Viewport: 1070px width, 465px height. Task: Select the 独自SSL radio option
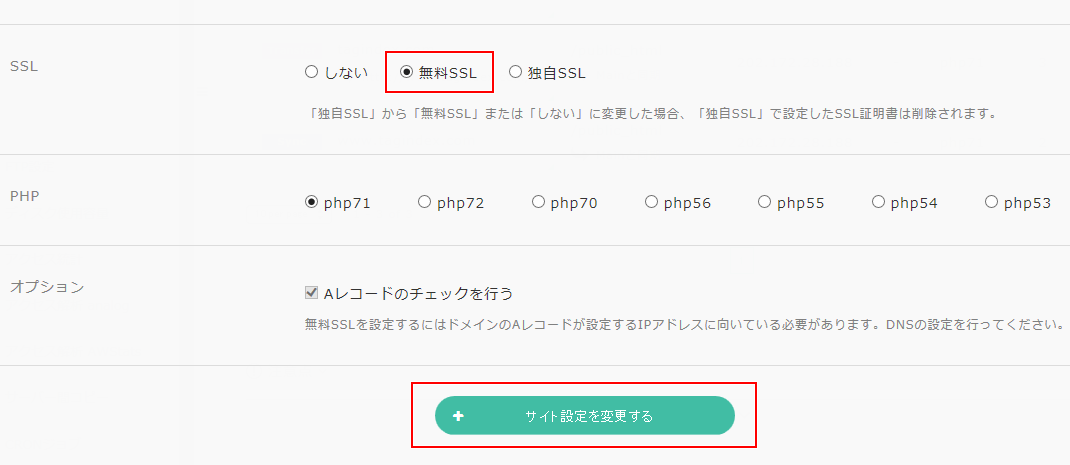pos(515,72)
